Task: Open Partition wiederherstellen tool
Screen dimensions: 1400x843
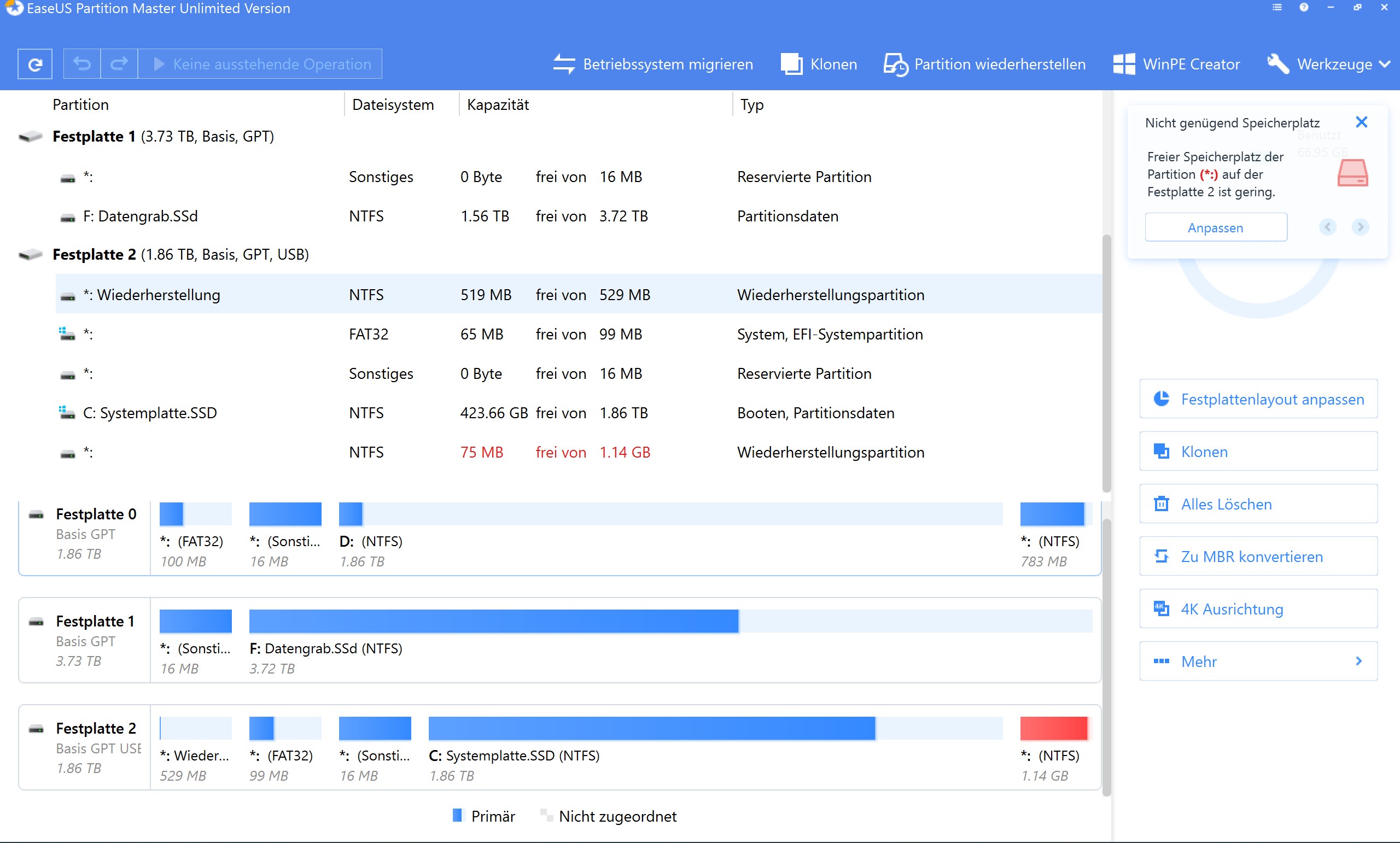Action: 984,64
